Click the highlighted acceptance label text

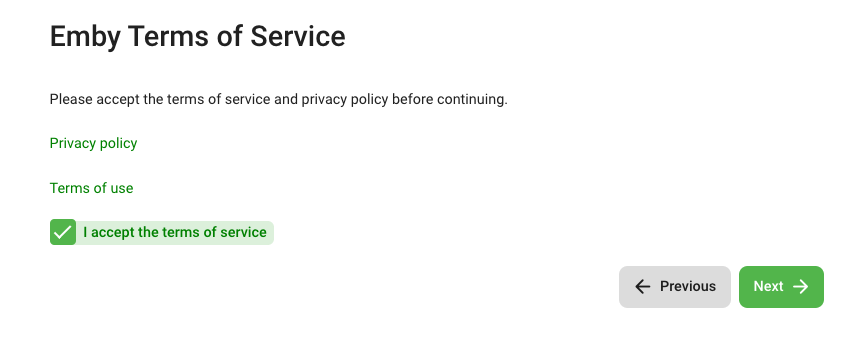point(175,232)
